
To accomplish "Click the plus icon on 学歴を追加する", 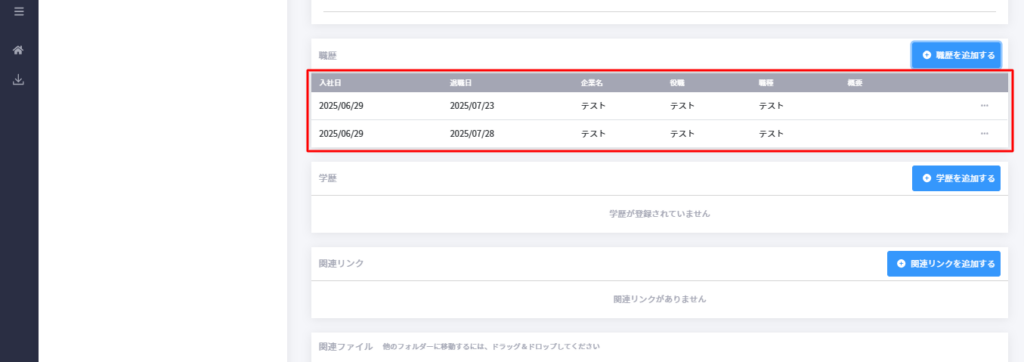I will [x=927, y=178].
